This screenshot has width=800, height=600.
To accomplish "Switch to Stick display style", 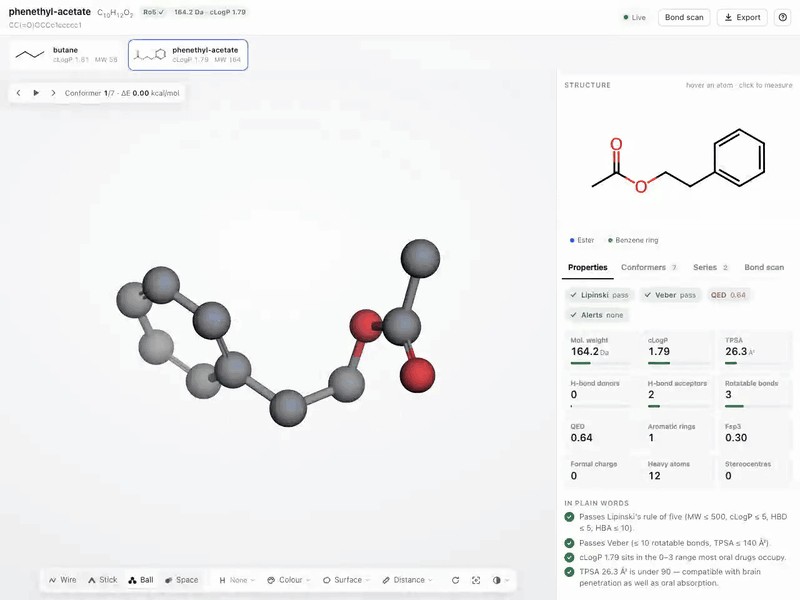I will click(103, 580).
